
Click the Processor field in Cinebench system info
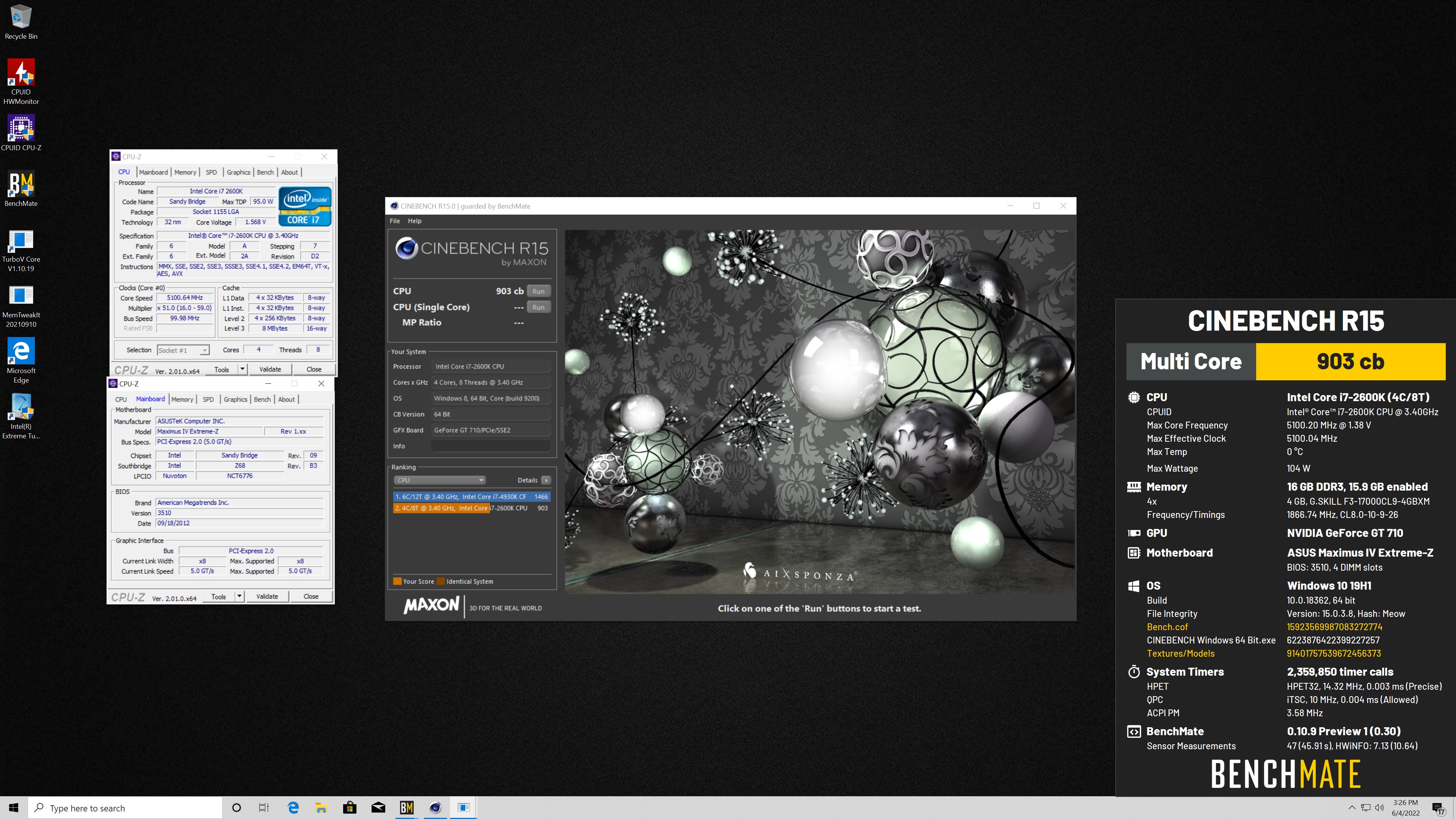coord(491,366)
